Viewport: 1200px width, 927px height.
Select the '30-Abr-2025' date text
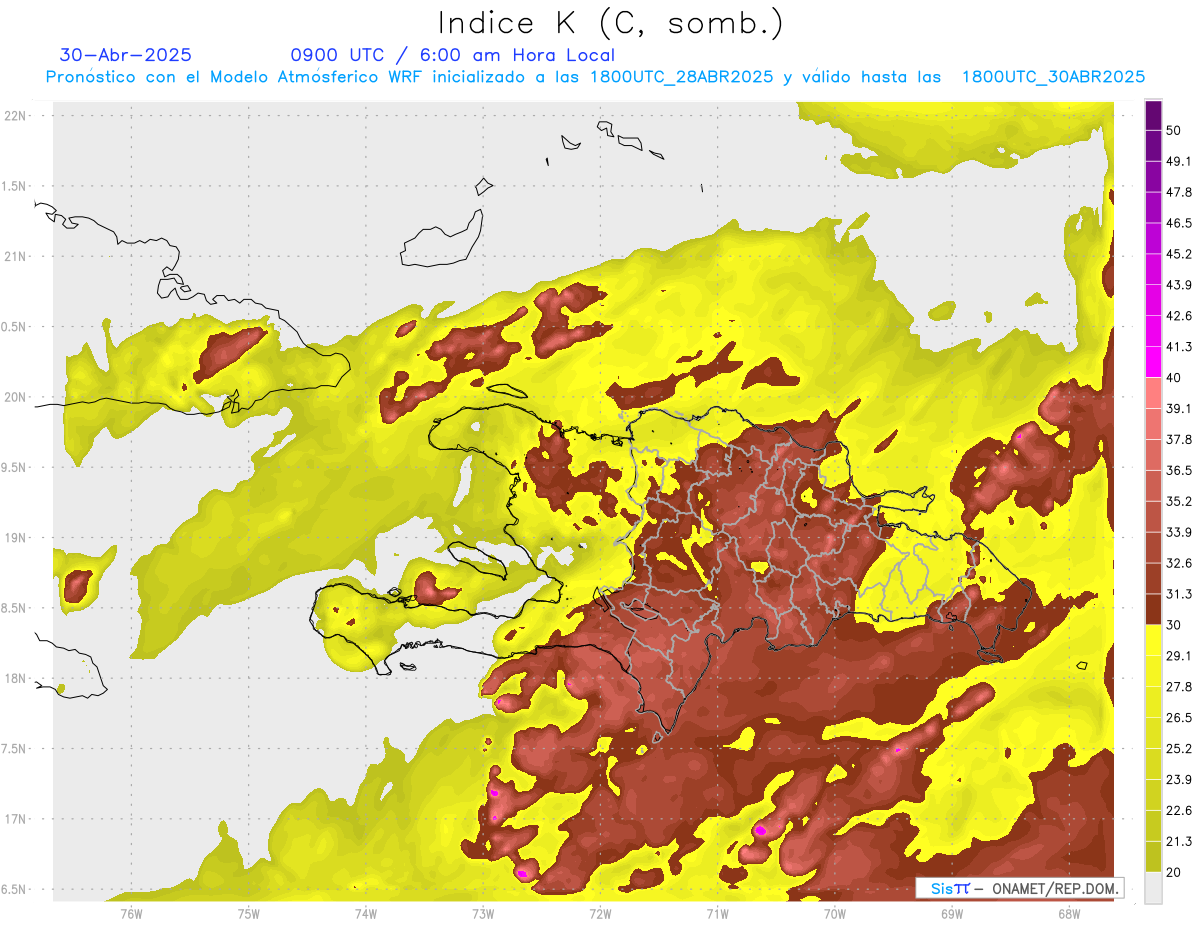125,55
